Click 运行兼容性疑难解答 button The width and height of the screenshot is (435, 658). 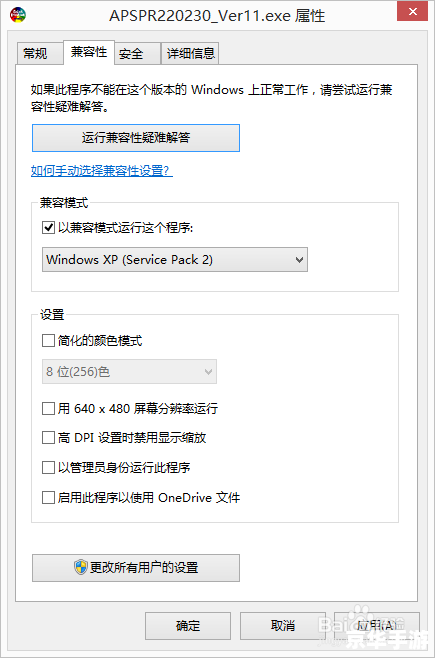pyautogui.click(x=136, y=138)
